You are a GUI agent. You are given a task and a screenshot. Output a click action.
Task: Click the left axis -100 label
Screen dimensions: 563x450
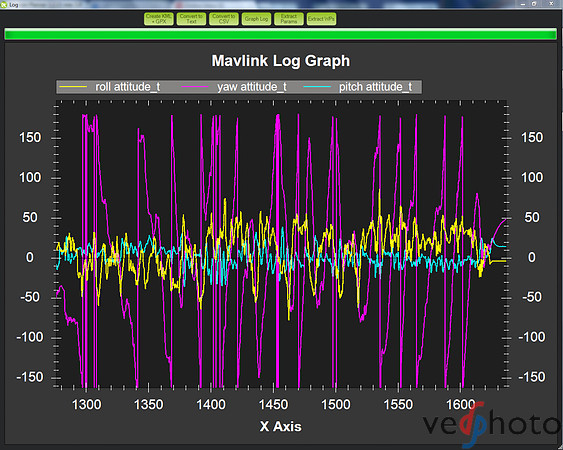(x=30, y=337)
